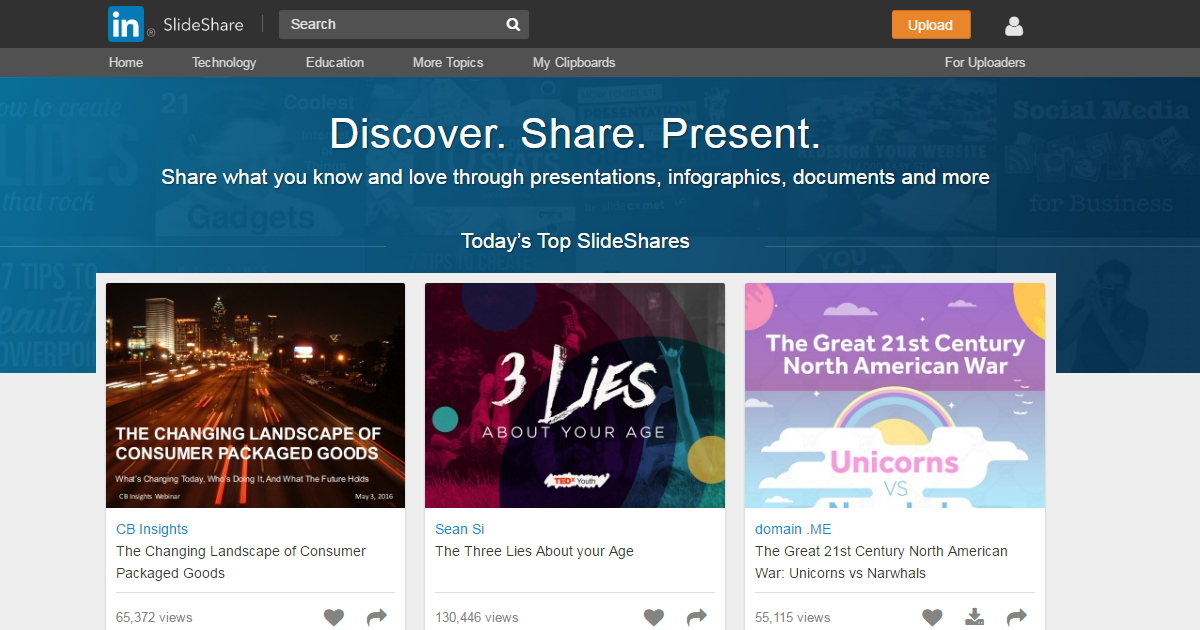Visit the Sean Si author link
The height and width of the screenshot is (630, 1200).
coord(460,529)
